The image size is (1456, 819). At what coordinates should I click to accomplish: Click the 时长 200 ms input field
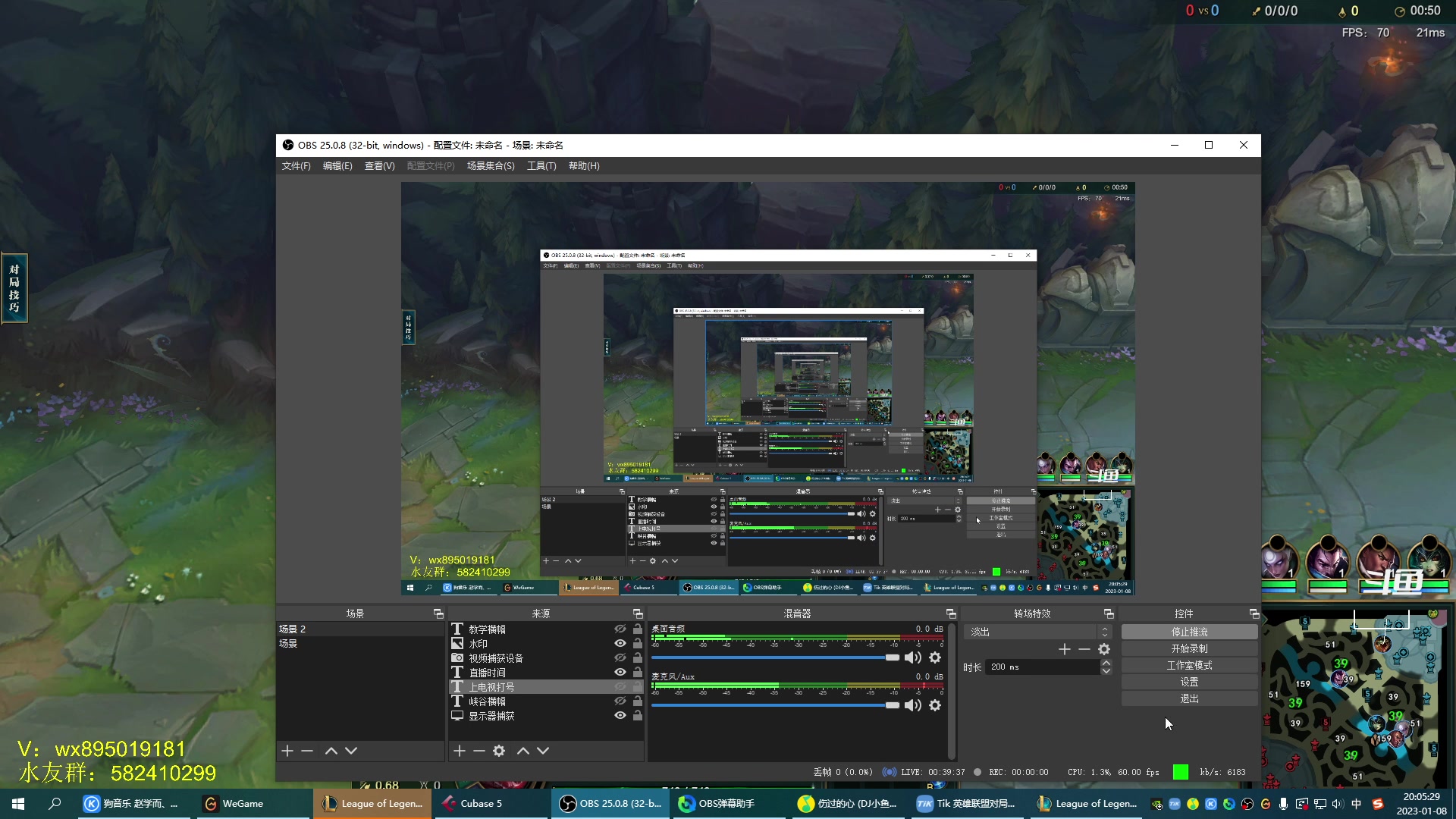click(x=1042, y=667)
